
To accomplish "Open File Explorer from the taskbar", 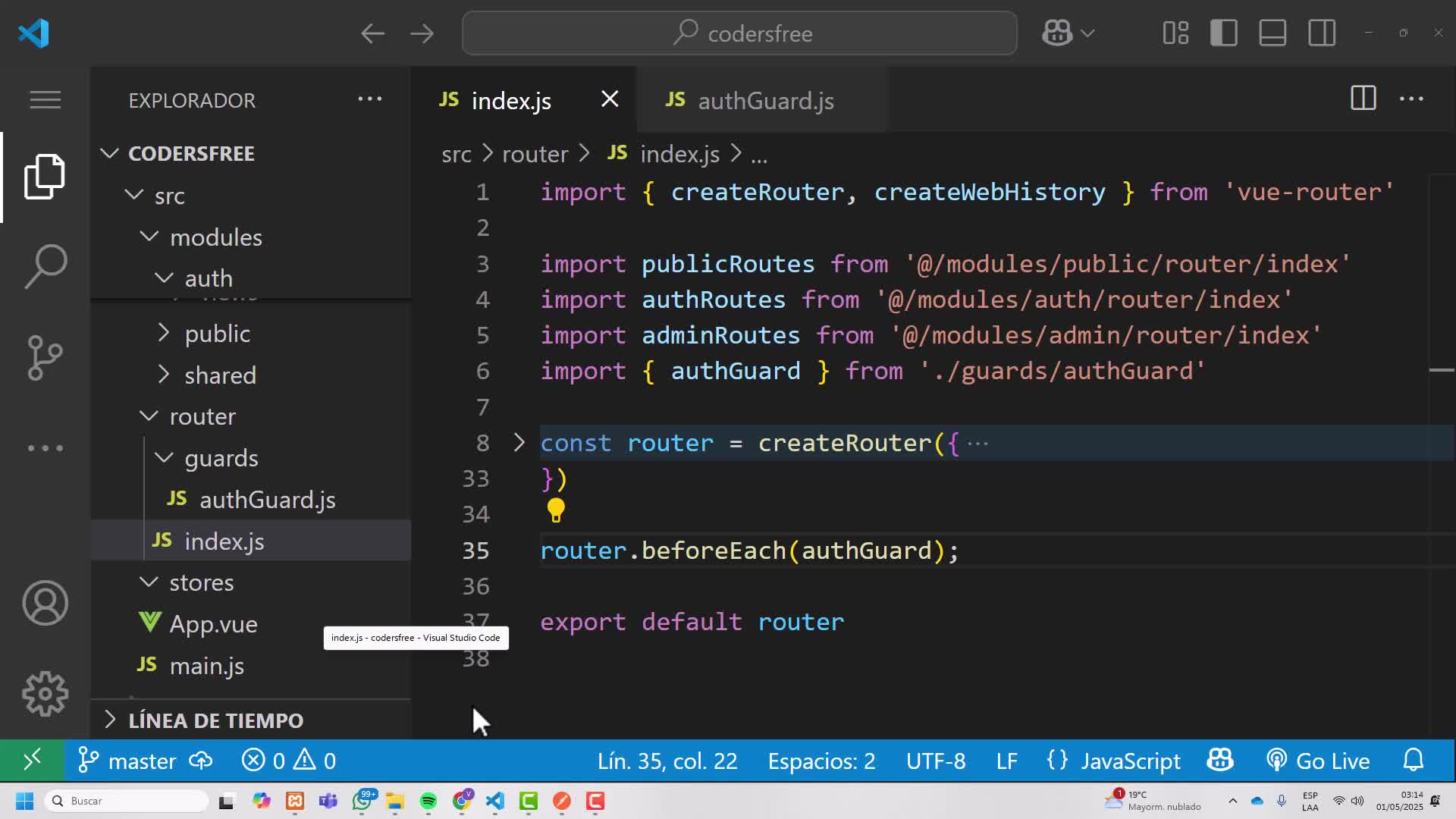I will (395, 801).
